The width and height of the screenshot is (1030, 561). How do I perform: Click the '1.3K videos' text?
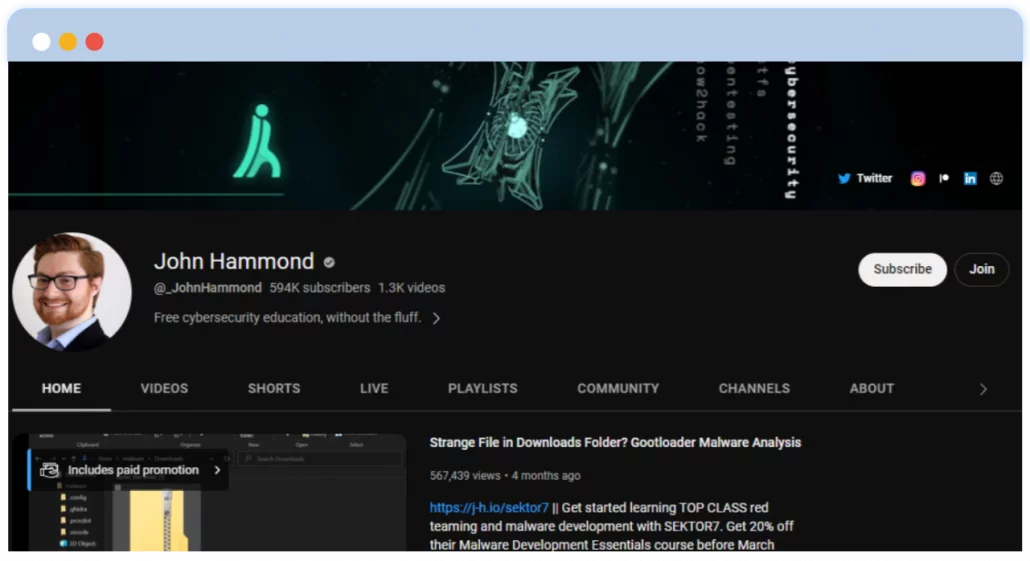pos(411,288)
